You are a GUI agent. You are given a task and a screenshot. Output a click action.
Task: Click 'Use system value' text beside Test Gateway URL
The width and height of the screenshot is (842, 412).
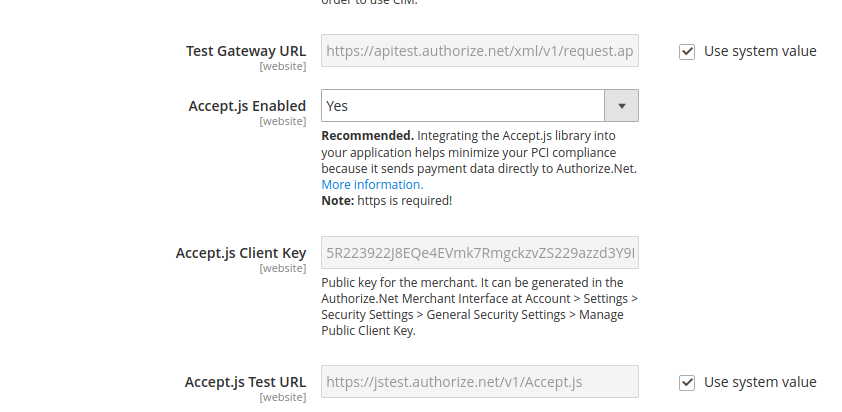click(760, 51)
